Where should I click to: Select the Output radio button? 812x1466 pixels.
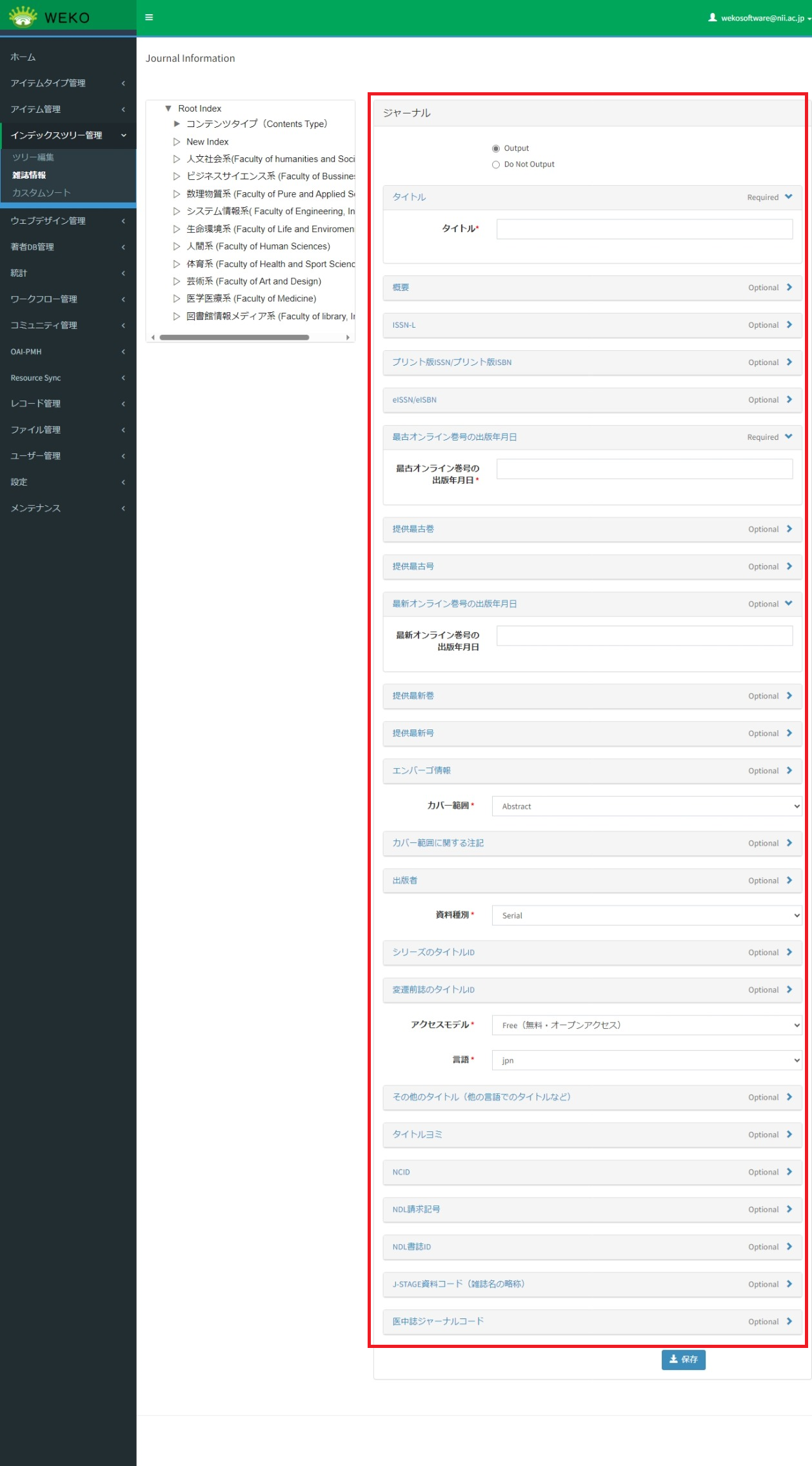(496, 148)
